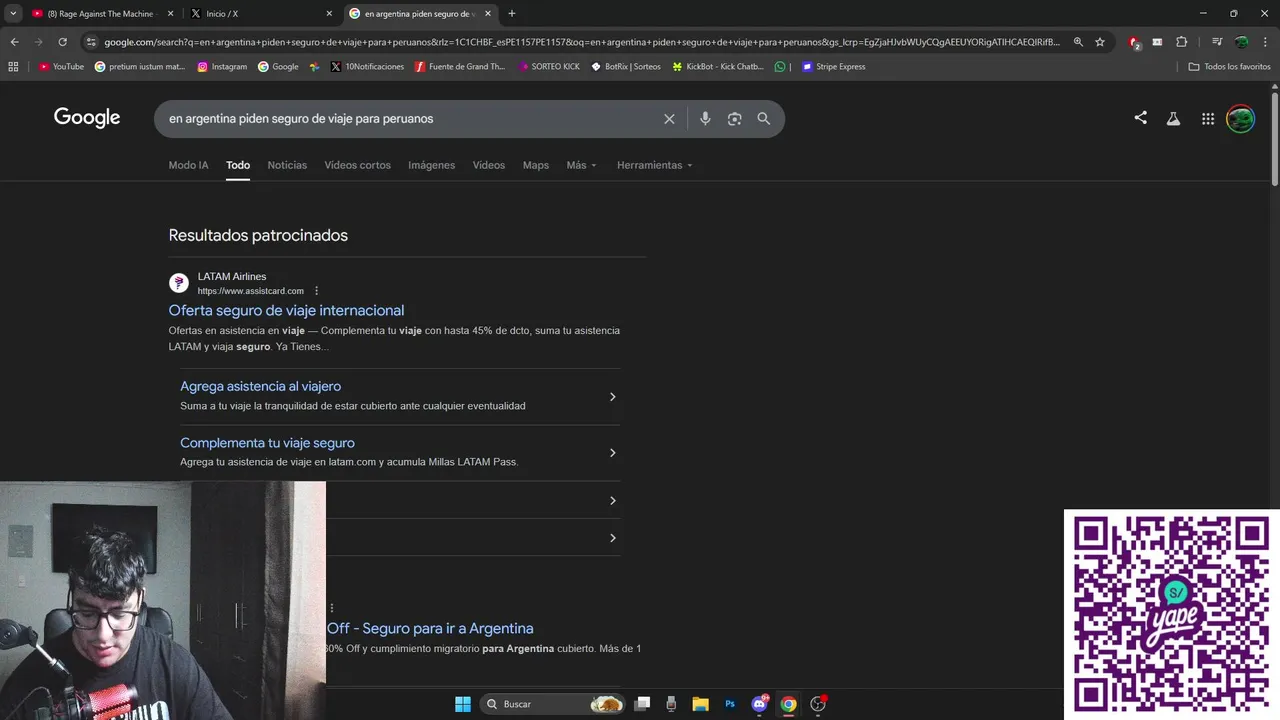
Task: Close the Google search results tab
Action: 488,13
